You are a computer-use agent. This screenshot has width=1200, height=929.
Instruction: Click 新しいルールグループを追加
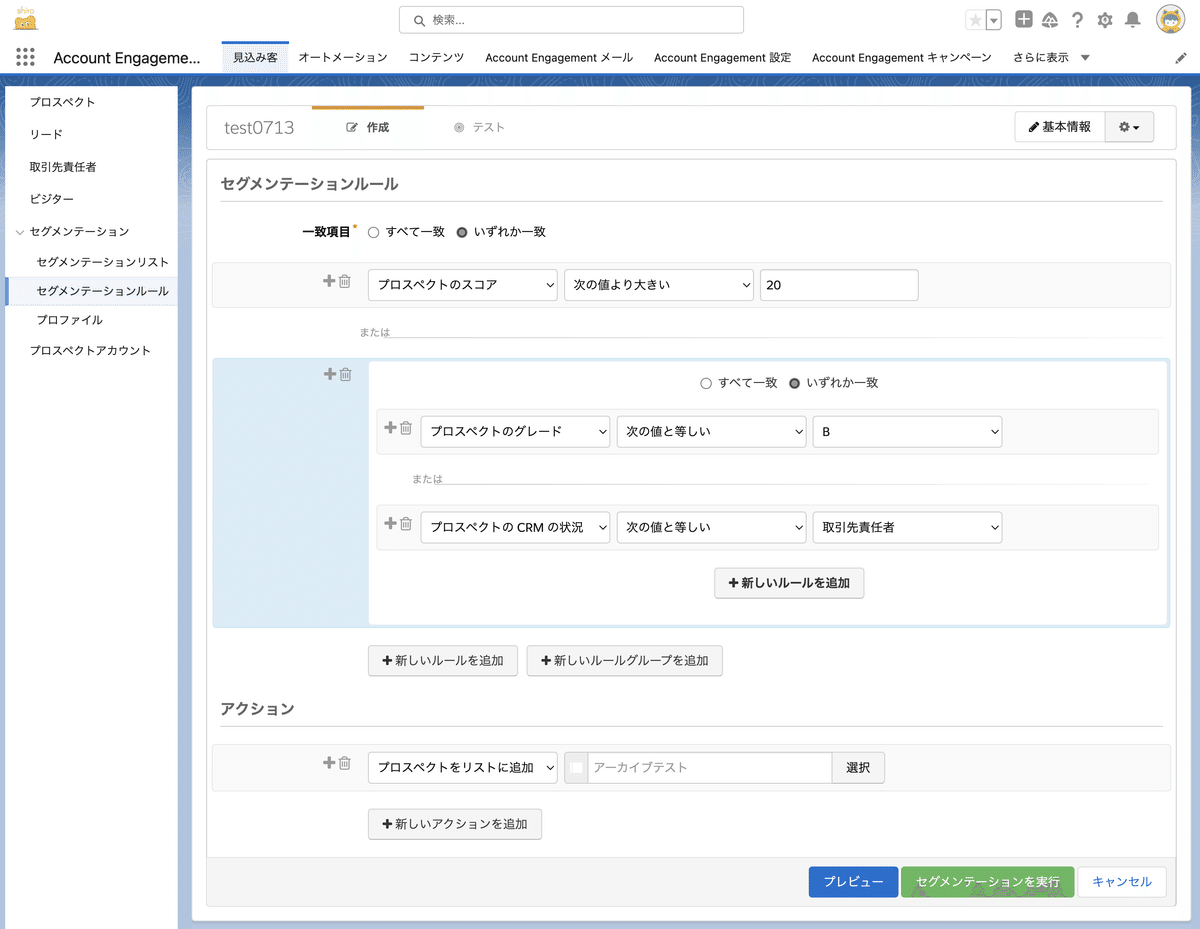point(624,661)
